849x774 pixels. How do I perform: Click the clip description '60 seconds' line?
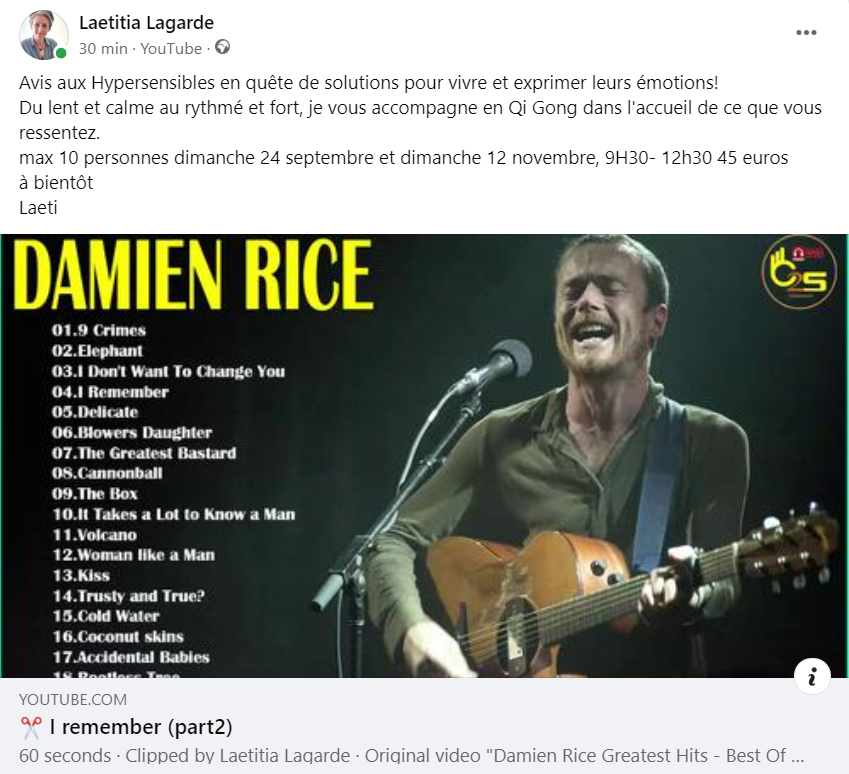(x=411, y=756)
